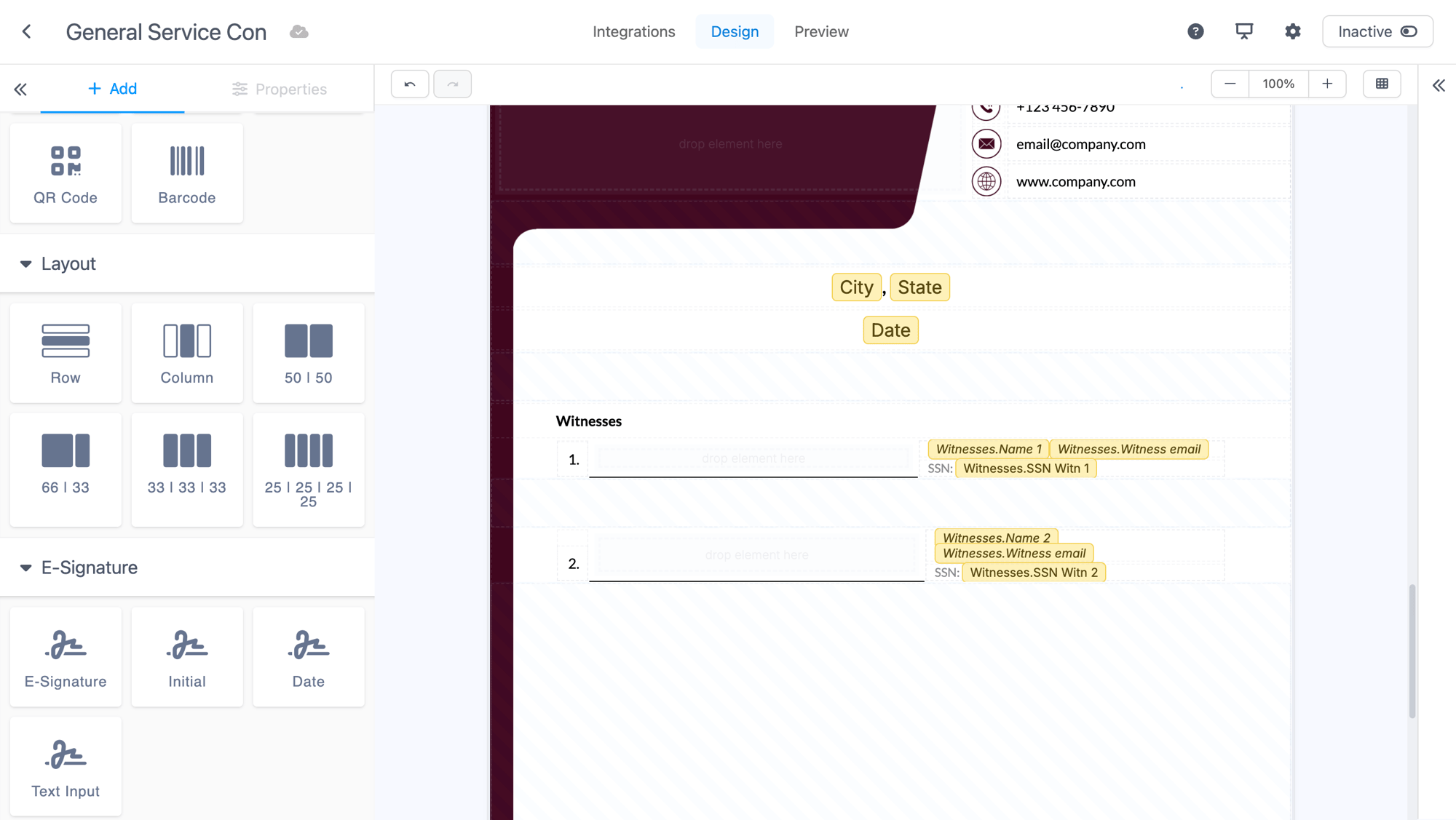The image size is (1456, 820).
Task: Increase zoom with the plus button
Action: (x=1327, y=84)
